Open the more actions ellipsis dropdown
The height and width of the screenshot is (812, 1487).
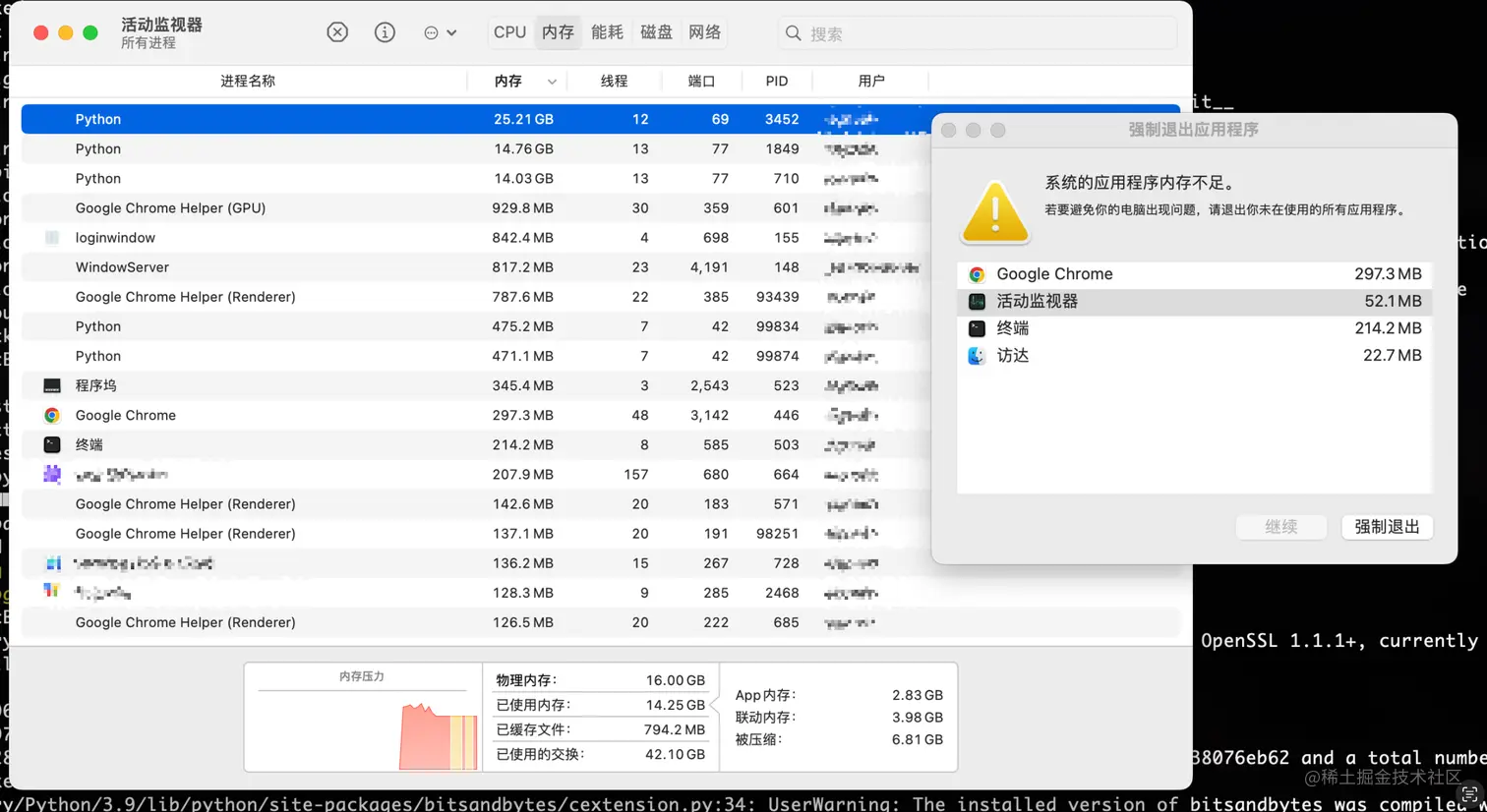pyautogui.click(x=440, y=32)
